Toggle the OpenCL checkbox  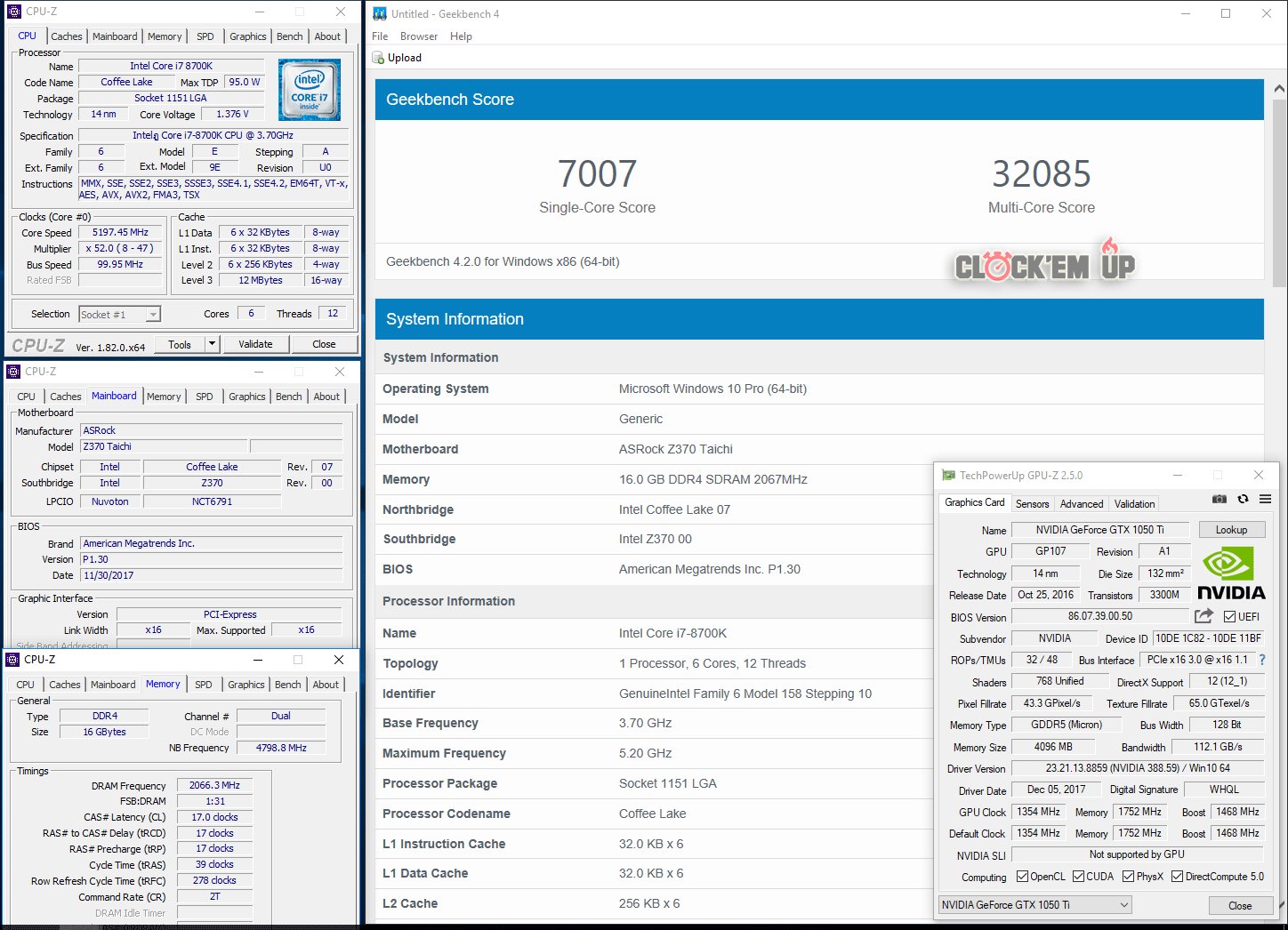(1022, 877)
